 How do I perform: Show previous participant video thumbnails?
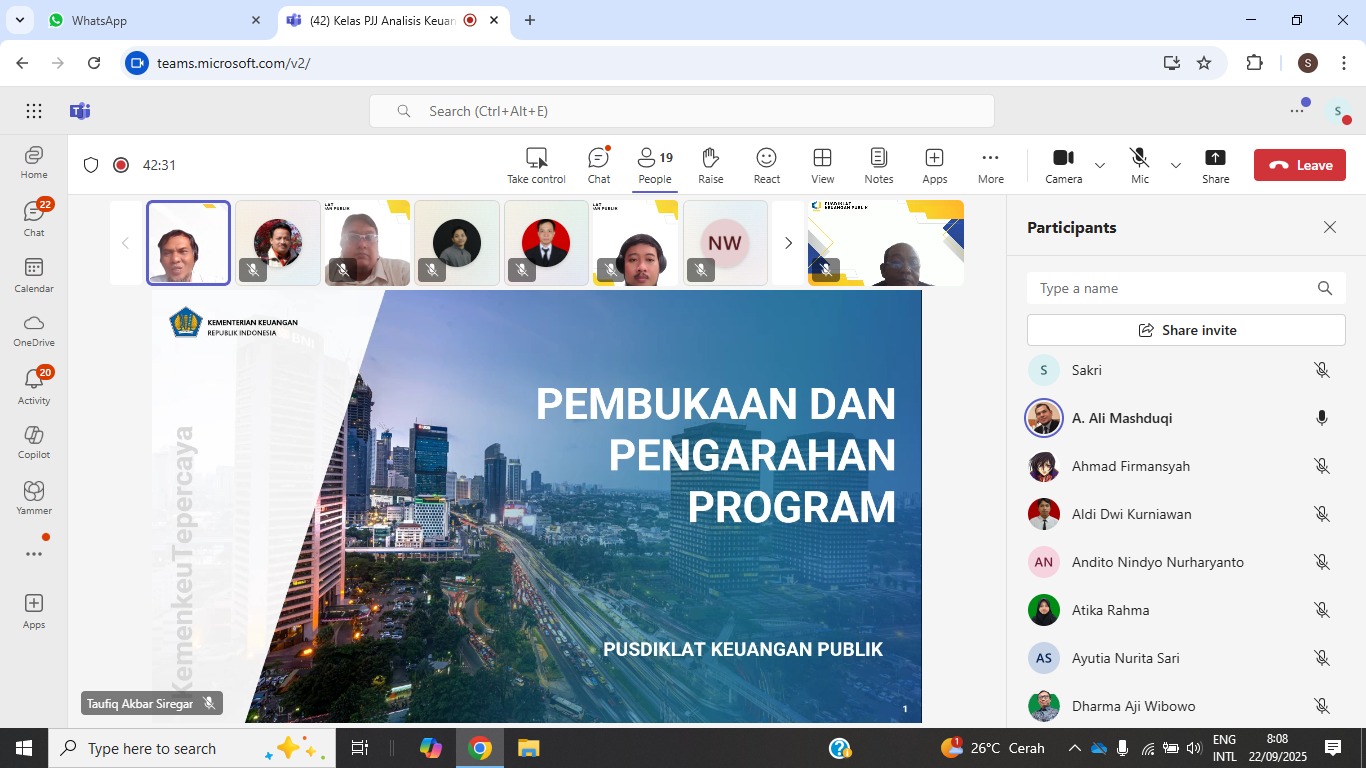click(125, 243)
